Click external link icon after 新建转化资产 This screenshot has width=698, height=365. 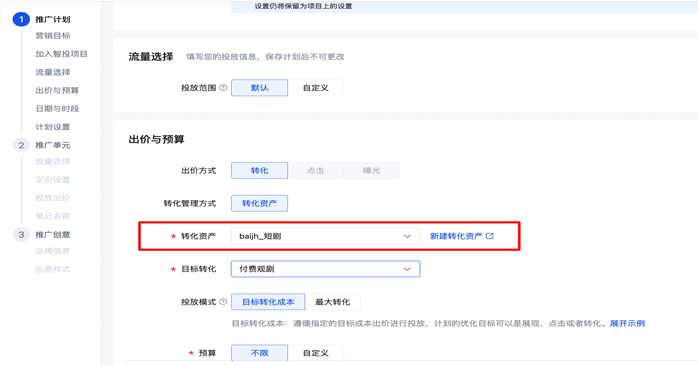tap(490, 236)
